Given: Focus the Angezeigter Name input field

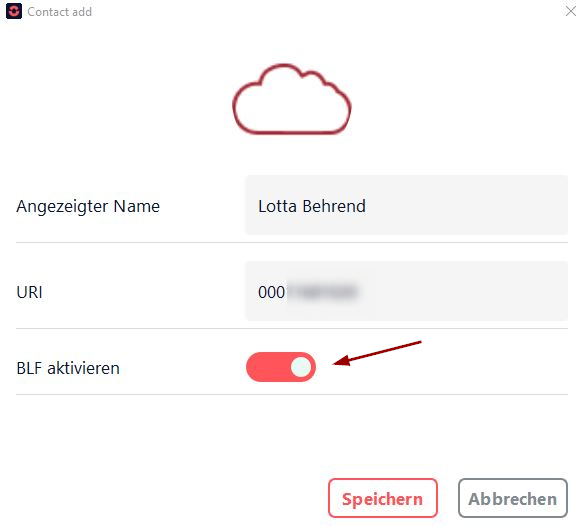Looking at the screenshot, I should (x=407, y=205).
